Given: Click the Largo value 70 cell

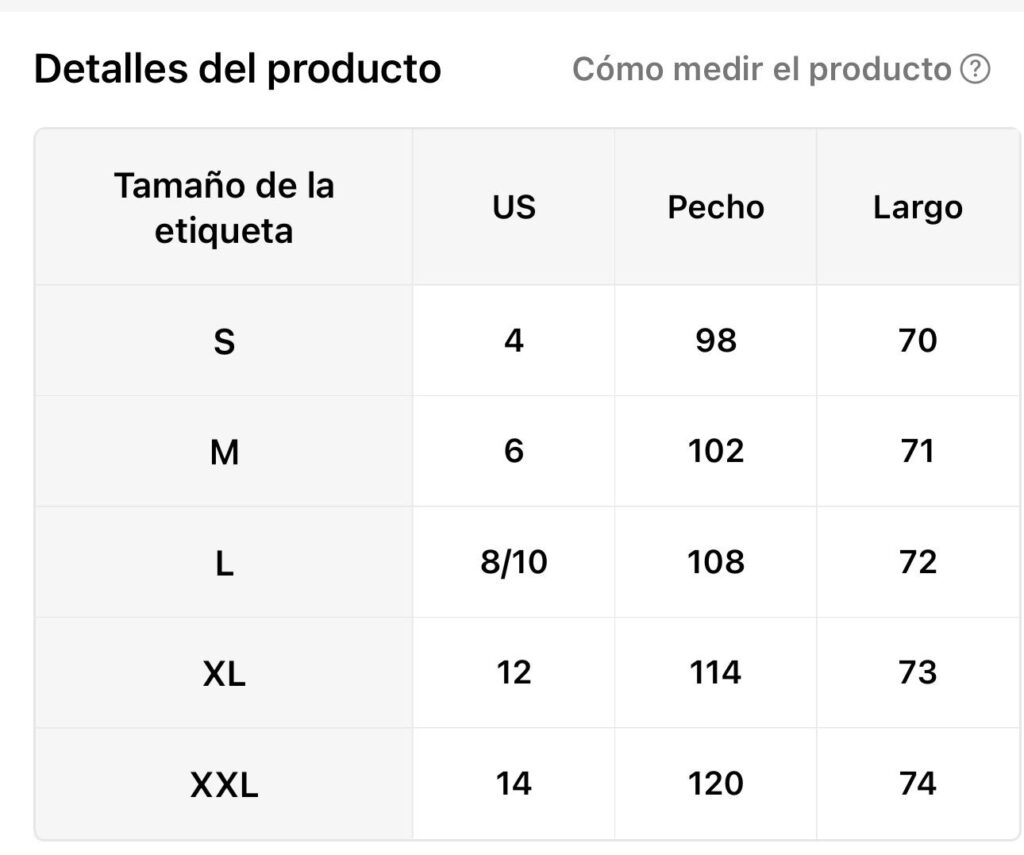Looking at the screenshot, I should click(918, 341).
